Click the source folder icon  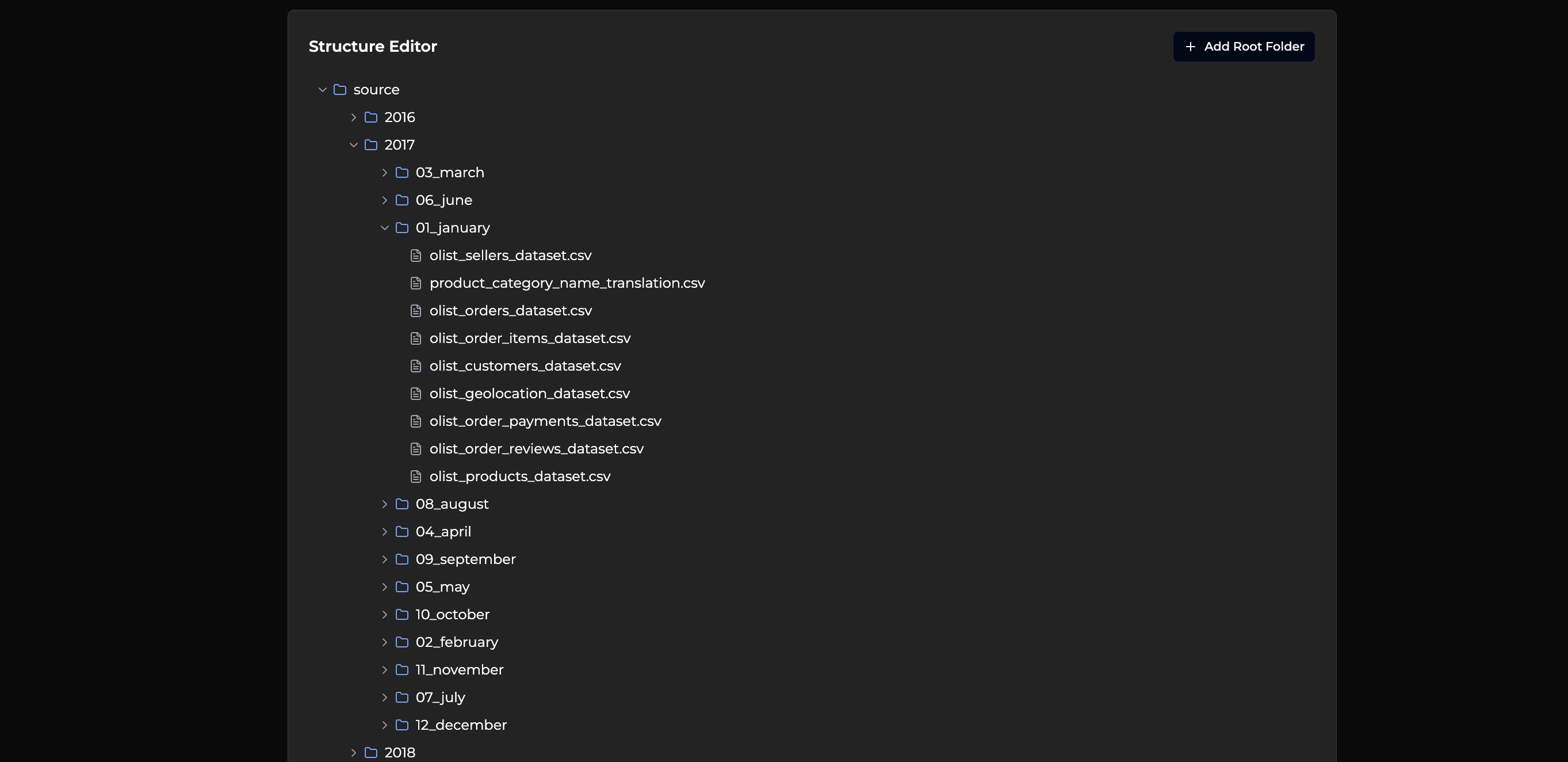339,90
